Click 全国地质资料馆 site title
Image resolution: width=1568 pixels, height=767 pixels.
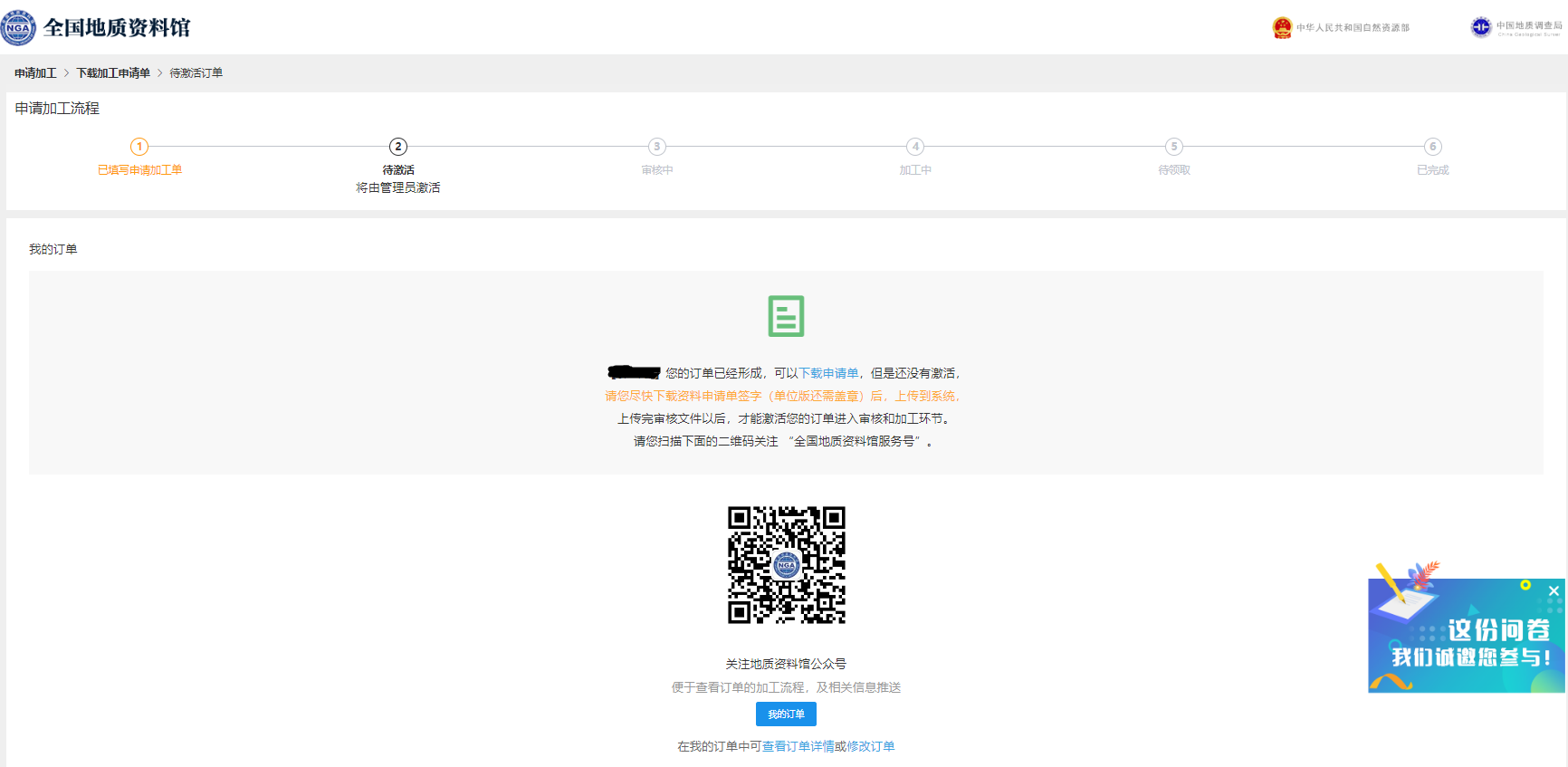click(x=117, y=28)
